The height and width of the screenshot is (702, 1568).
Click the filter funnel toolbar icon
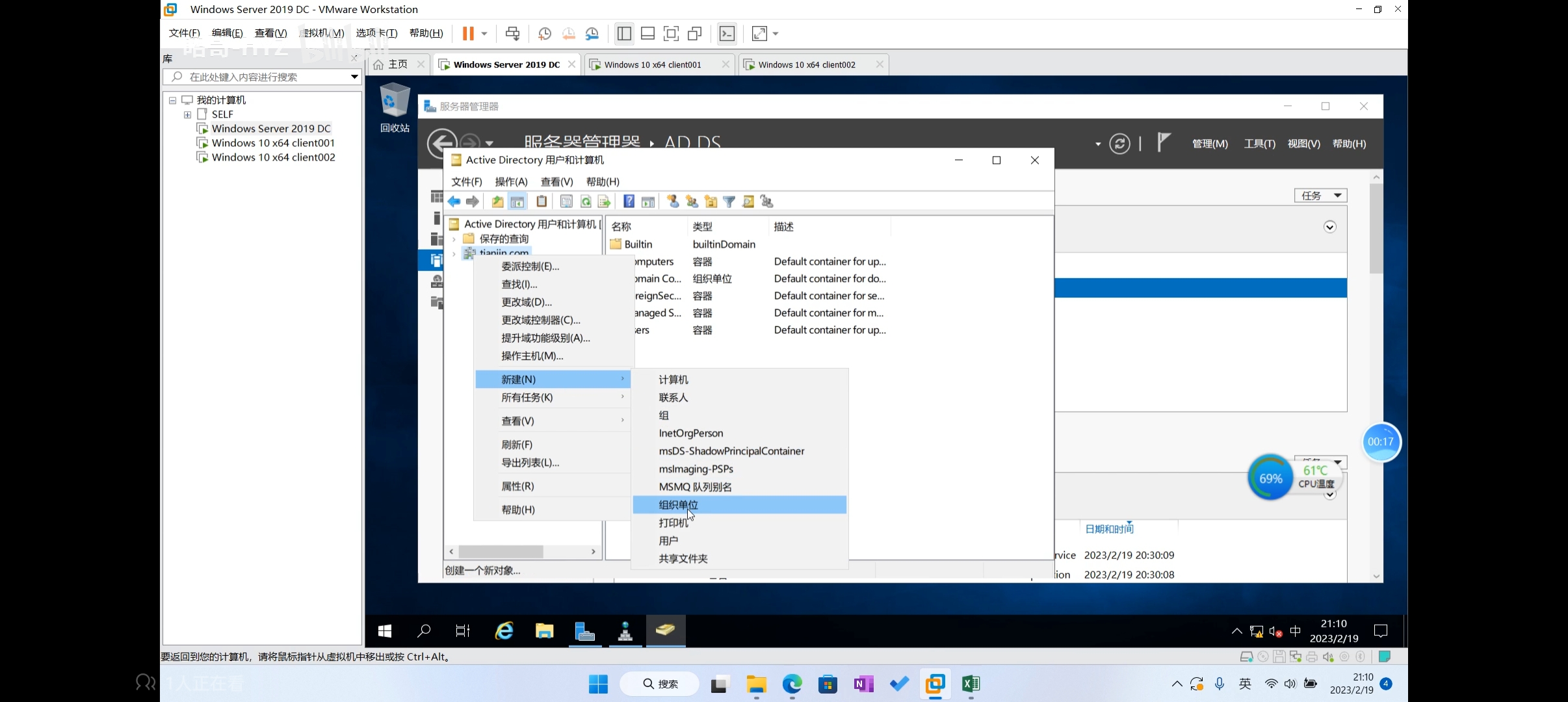tap(729, 201)
